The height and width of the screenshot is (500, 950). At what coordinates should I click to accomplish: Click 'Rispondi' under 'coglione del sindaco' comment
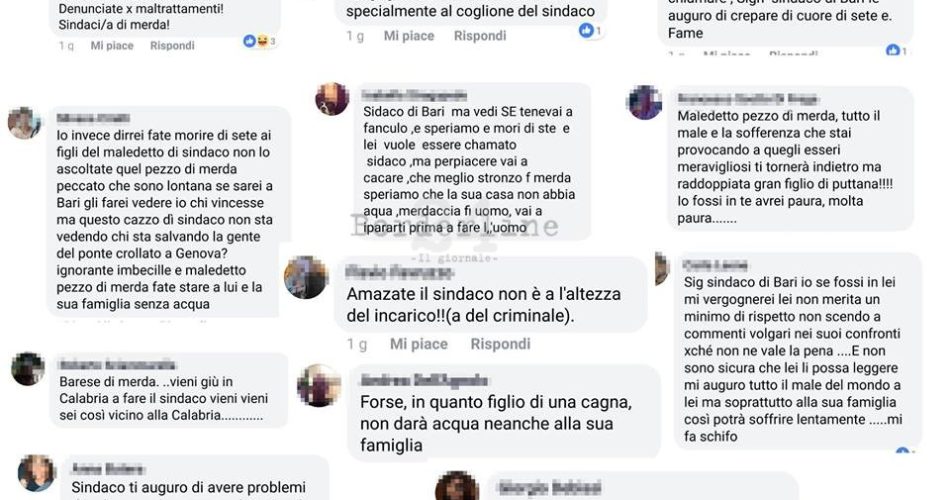(480, 36)
